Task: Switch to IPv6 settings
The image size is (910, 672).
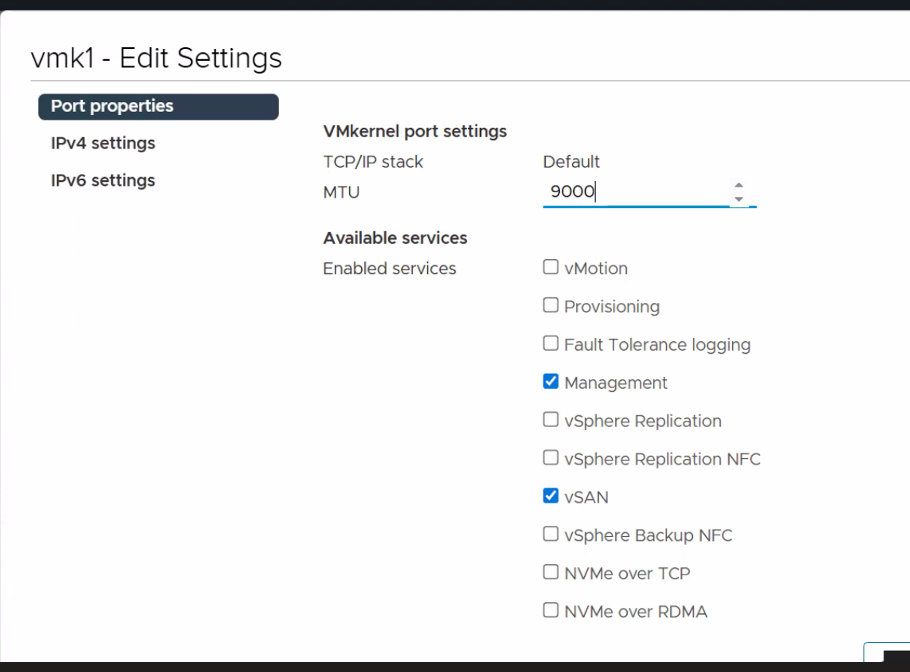Action: (103, 180)
